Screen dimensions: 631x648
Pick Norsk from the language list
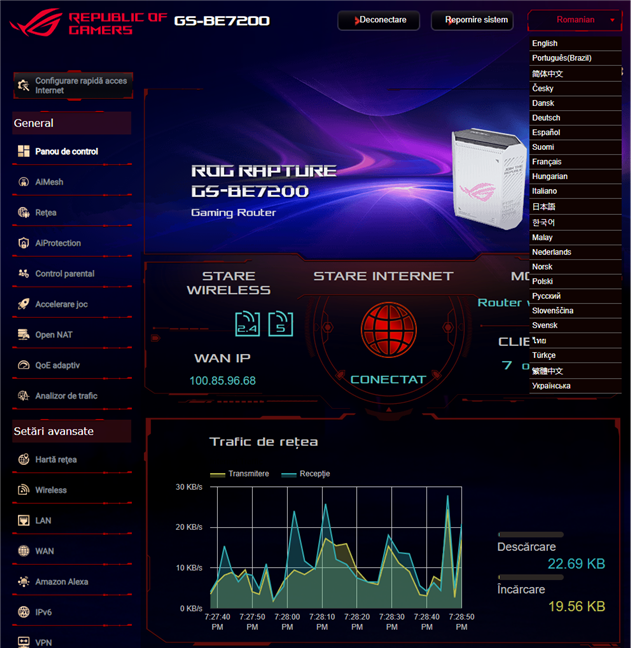coord(575,267)
